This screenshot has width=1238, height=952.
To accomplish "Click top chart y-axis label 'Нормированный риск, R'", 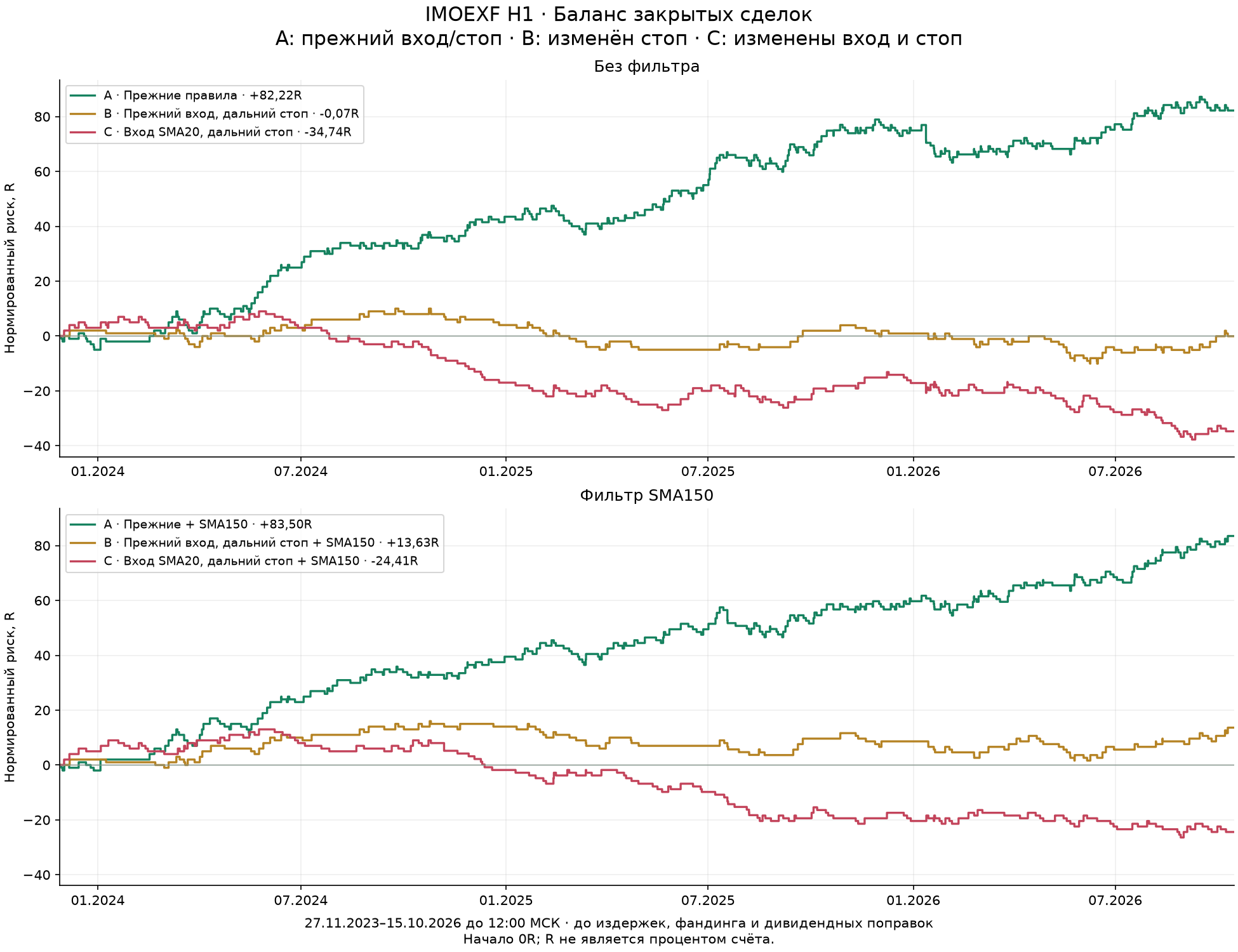I will (x=10, y=268).
